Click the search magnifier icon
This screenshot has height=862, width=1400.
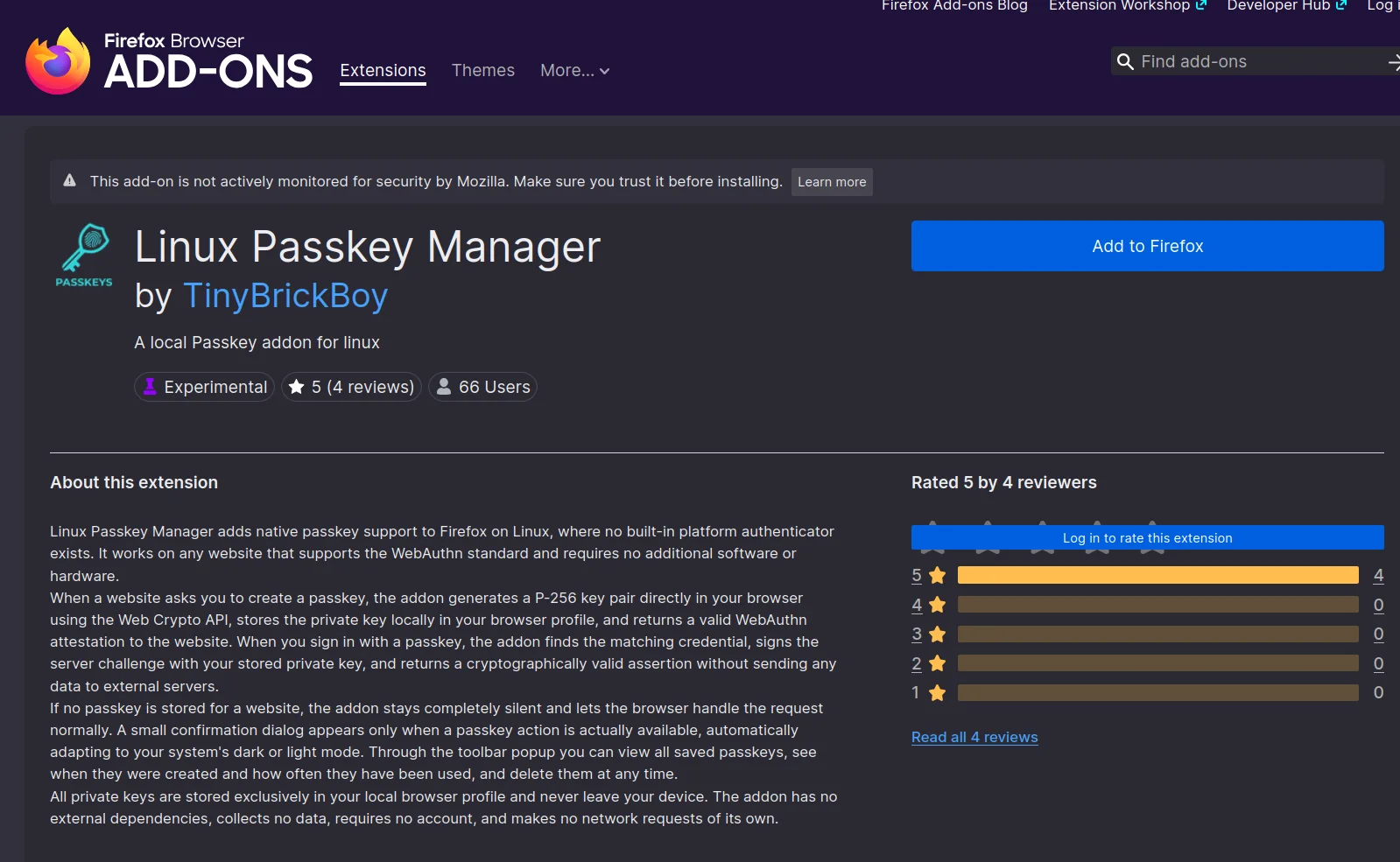pyautogui.click(x=1125, y=61)
